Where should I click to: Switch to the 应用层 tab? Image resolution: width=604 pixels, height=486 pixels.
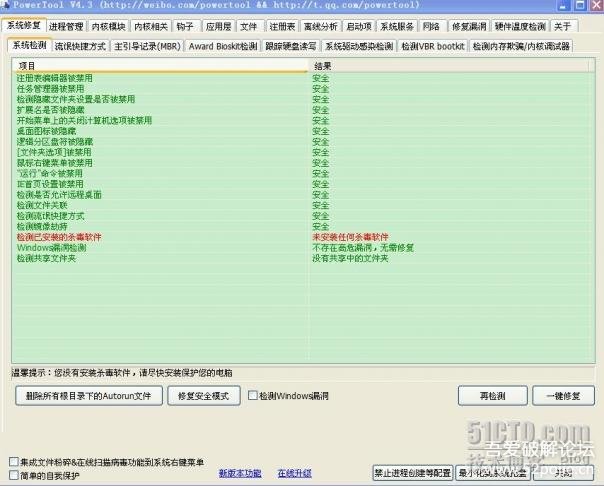pyautogui.click(x=218, y=26)
